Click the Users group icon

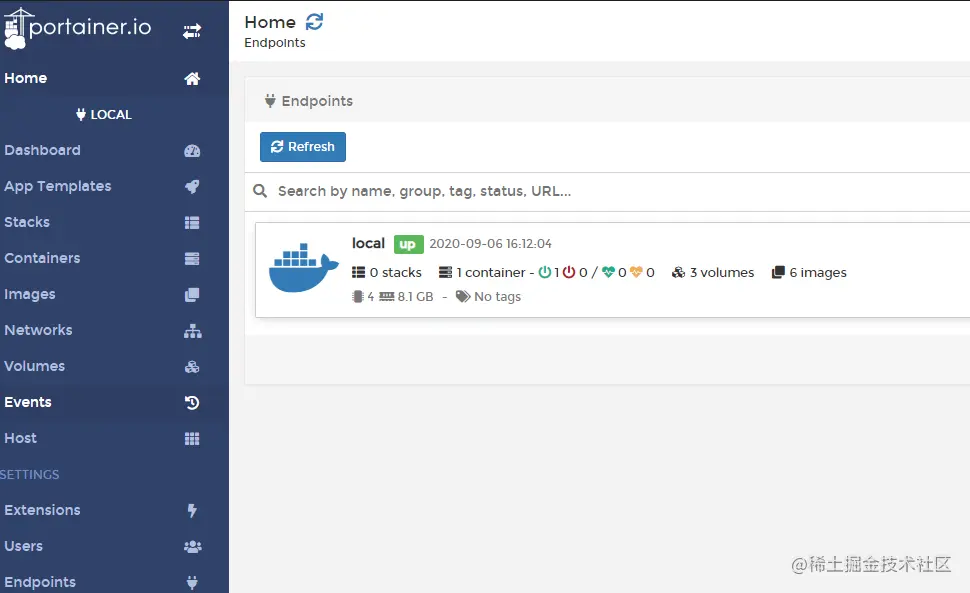pos(192,547)
